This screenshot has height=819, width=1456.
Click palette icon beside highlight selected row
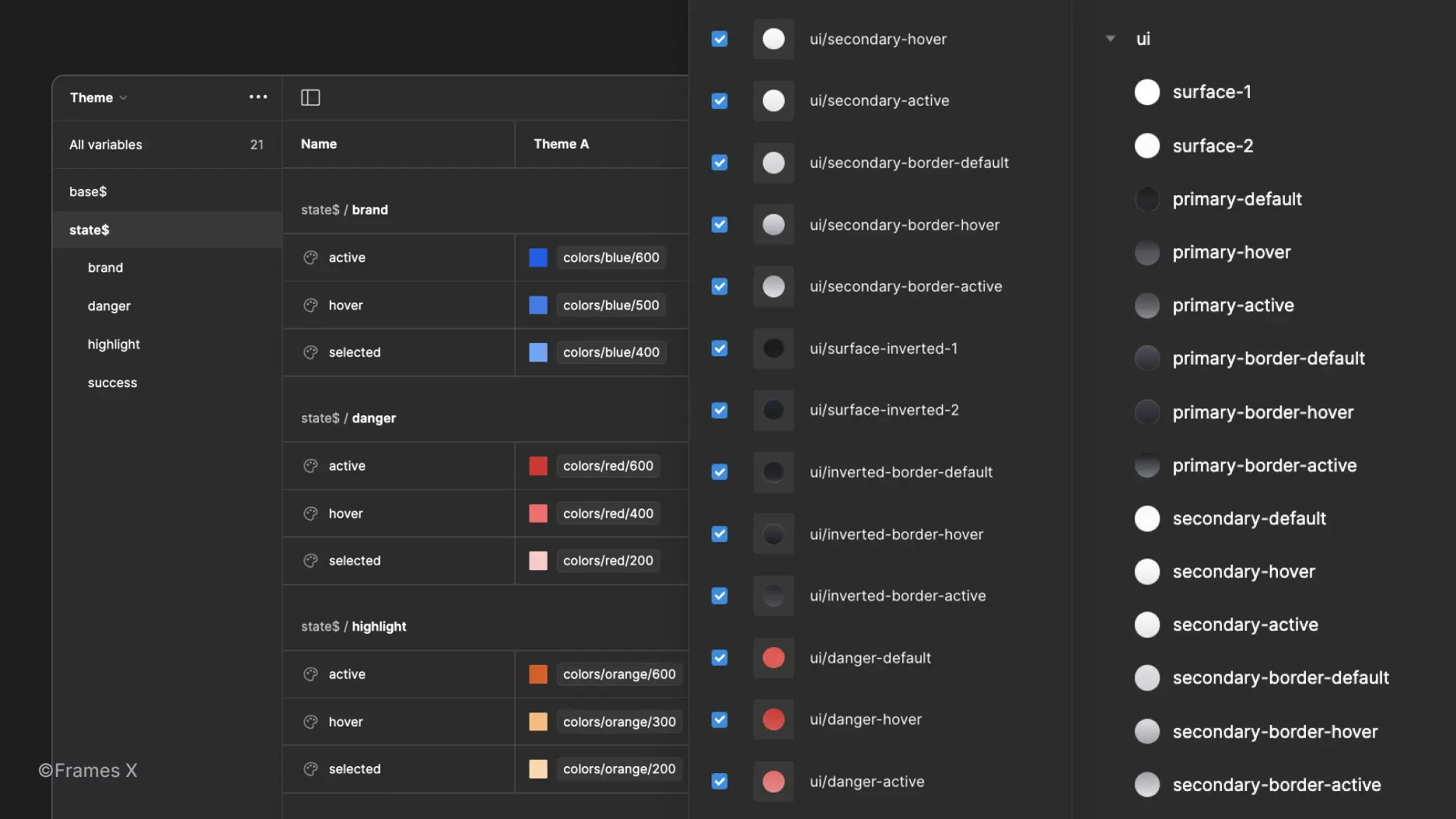pos(310,769)
